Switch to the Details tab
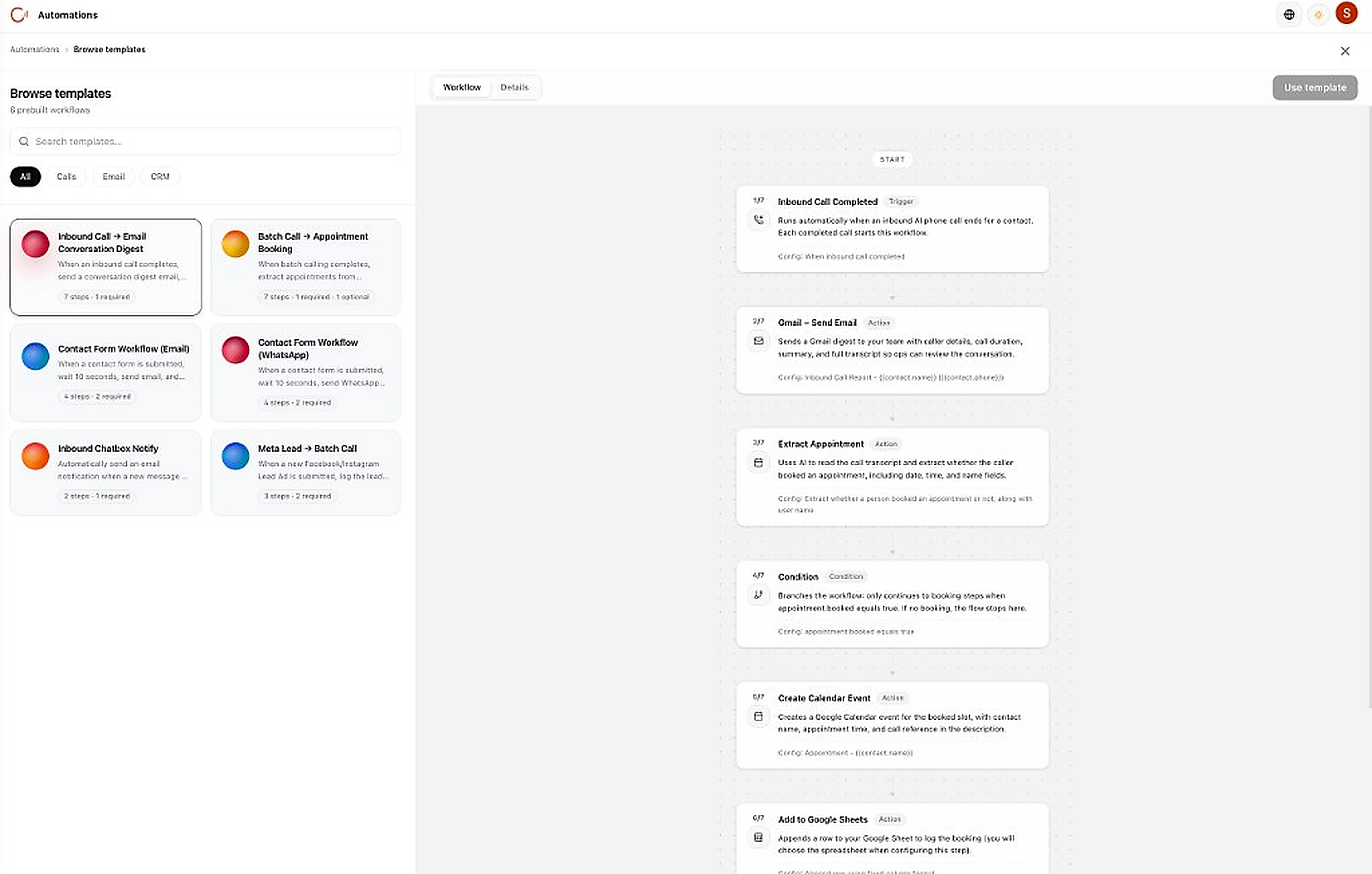 tap(514, 87)
